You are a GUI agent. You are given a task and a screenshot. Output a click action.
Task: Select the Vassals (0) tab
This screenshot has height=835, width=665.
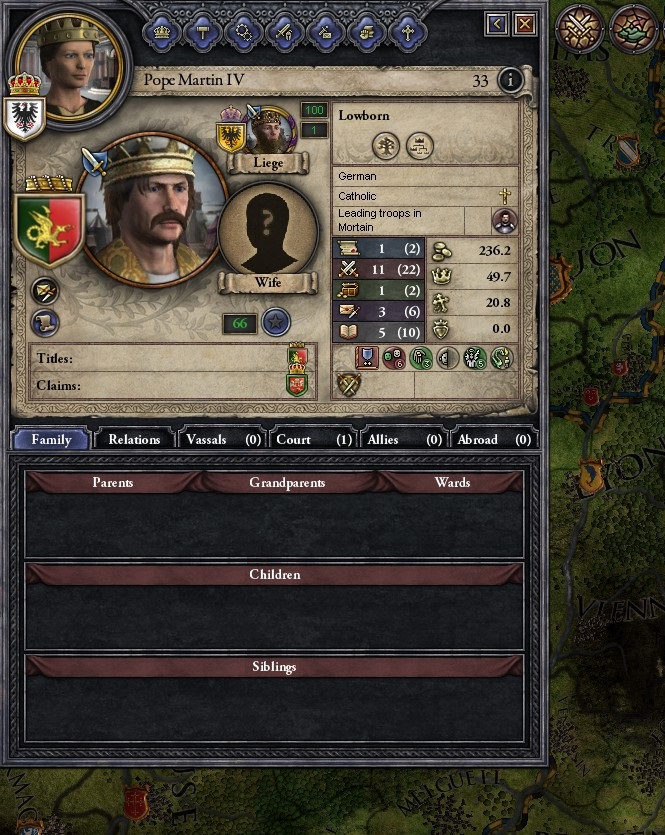click(223, 439)
